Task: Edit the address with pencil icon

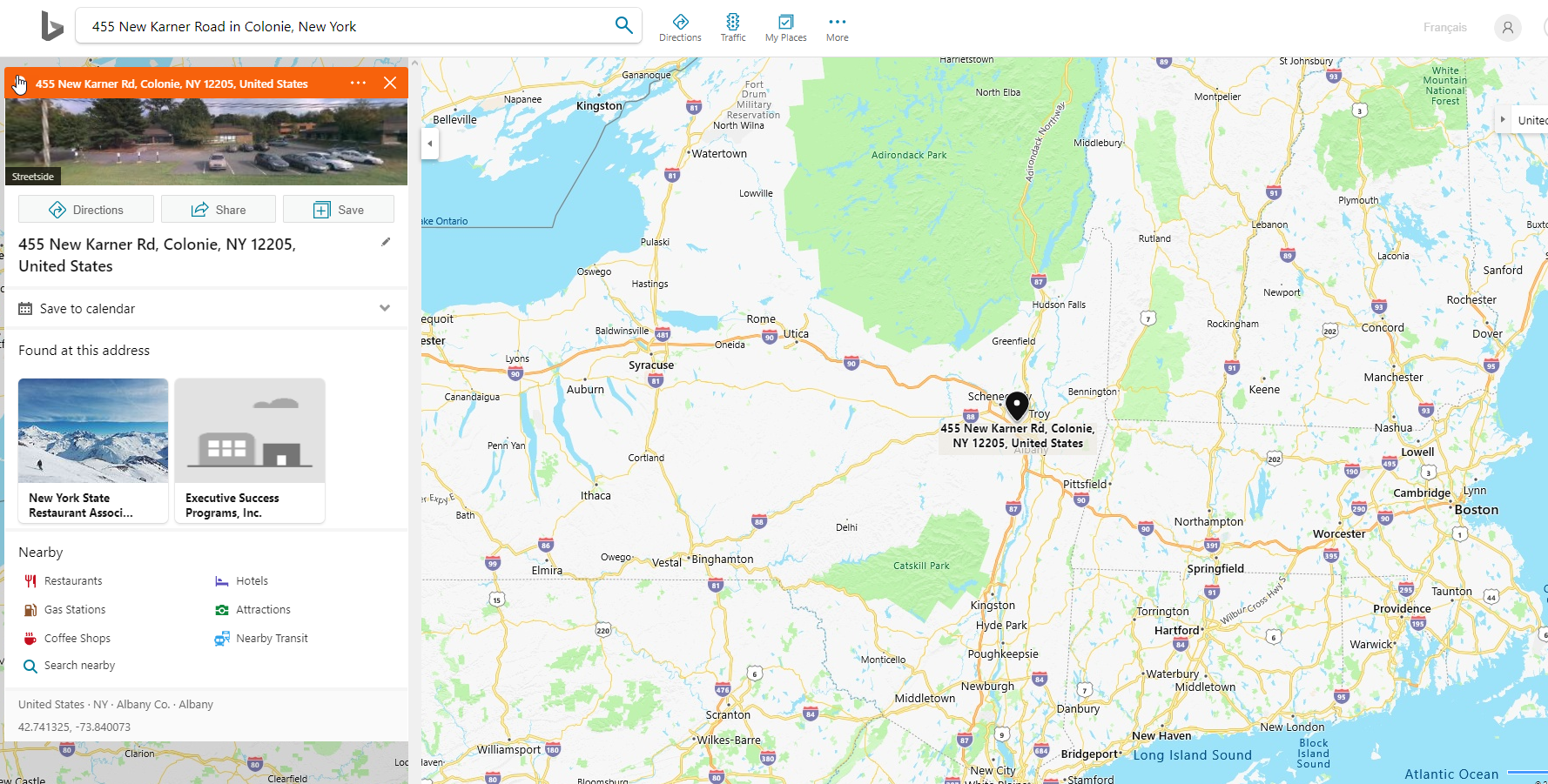Action: pyautogui.click(x=386, y=242)
